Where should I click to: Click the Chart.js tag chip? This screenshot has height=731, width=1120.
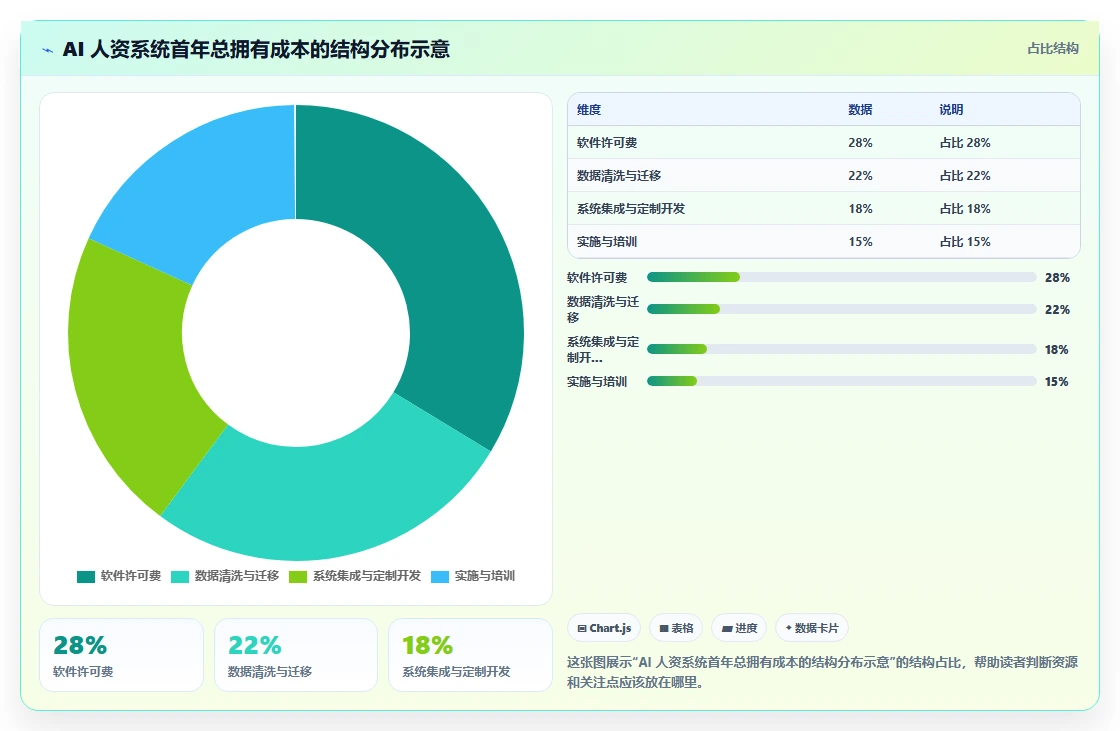pos(604,628)
